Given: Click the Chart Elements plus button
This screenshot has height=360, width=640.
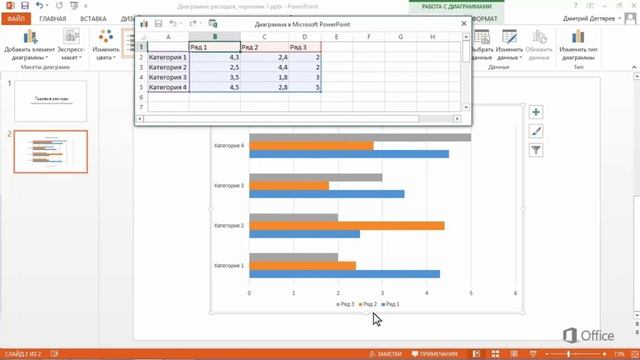Looking at the screenshot, I should pyautogui.click(x=536, y=112).
